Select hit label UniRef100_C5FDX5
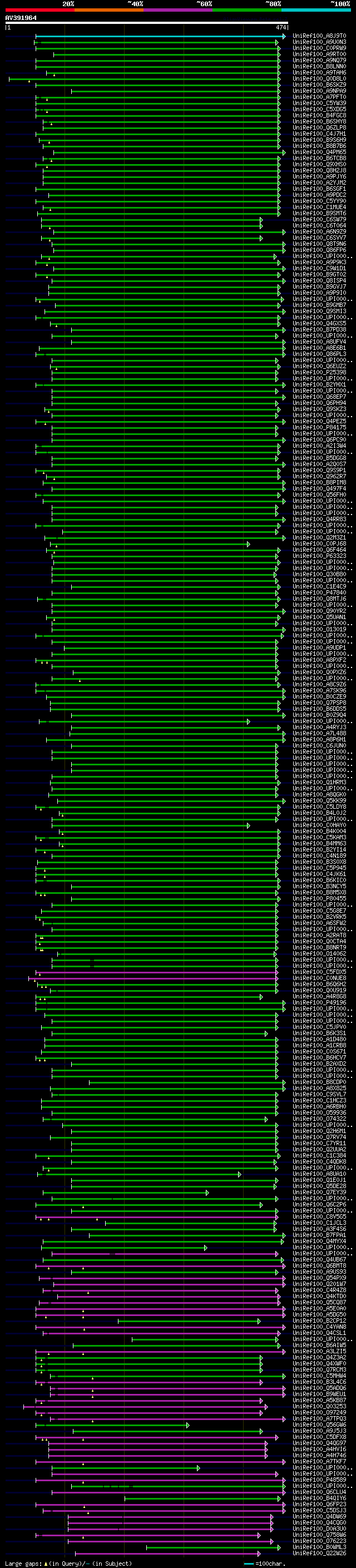356x1568 pixels. pyautogui.click(x=319, y=972)
